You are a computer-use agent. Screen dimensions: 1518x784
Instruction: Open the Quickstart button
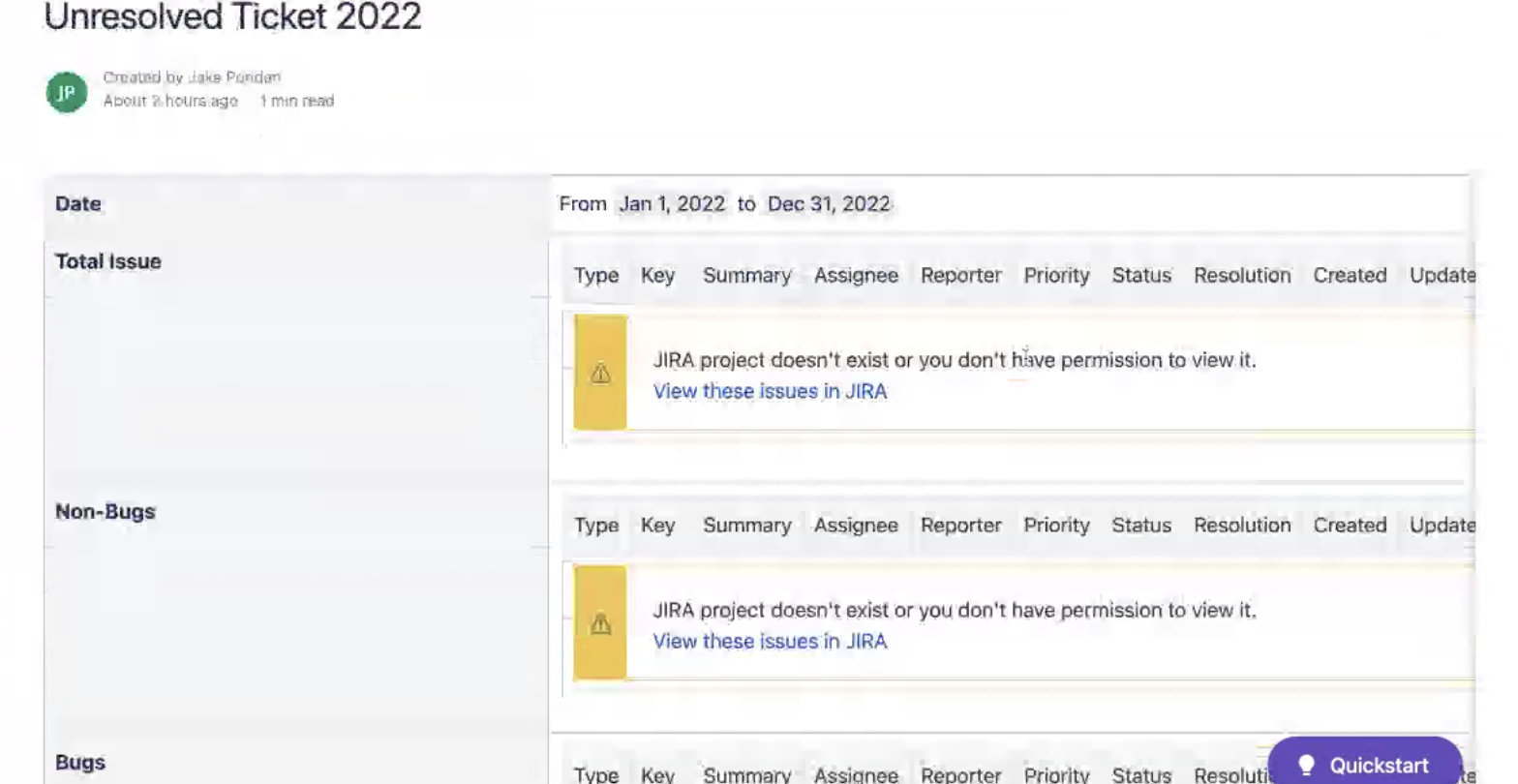click(x=1365, y=763)
